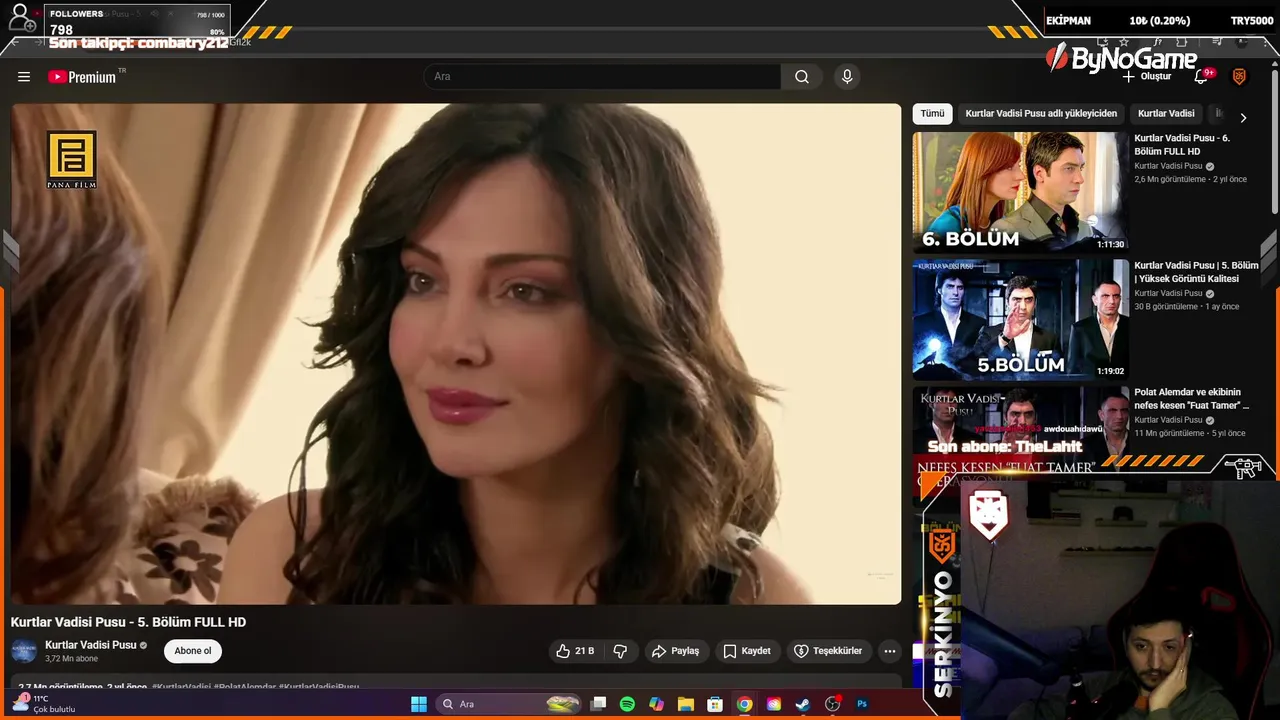Image resolution: width=1280 pixels, height=720 pixels.
Task: Click the main video player area
Action: click(456, 354)
